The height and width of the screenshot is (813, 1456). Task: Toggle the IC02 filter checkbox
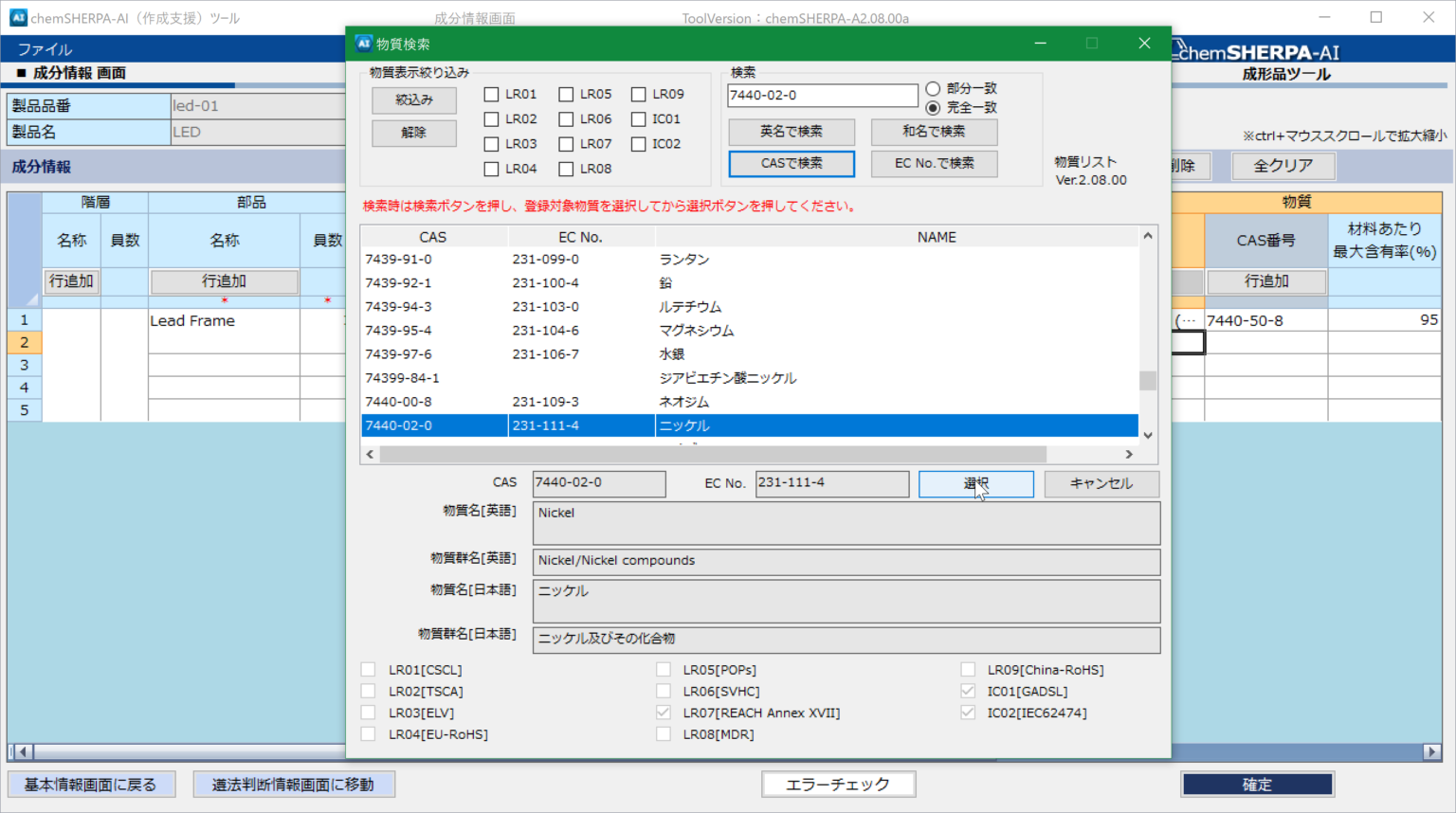tap(639, 144)
